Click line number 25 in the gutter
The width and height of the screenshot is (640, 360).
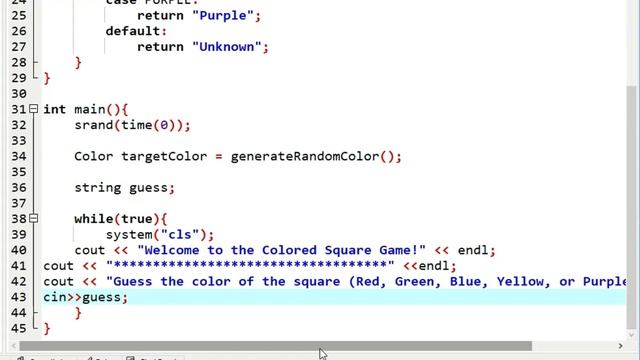(x=19, y=16)
